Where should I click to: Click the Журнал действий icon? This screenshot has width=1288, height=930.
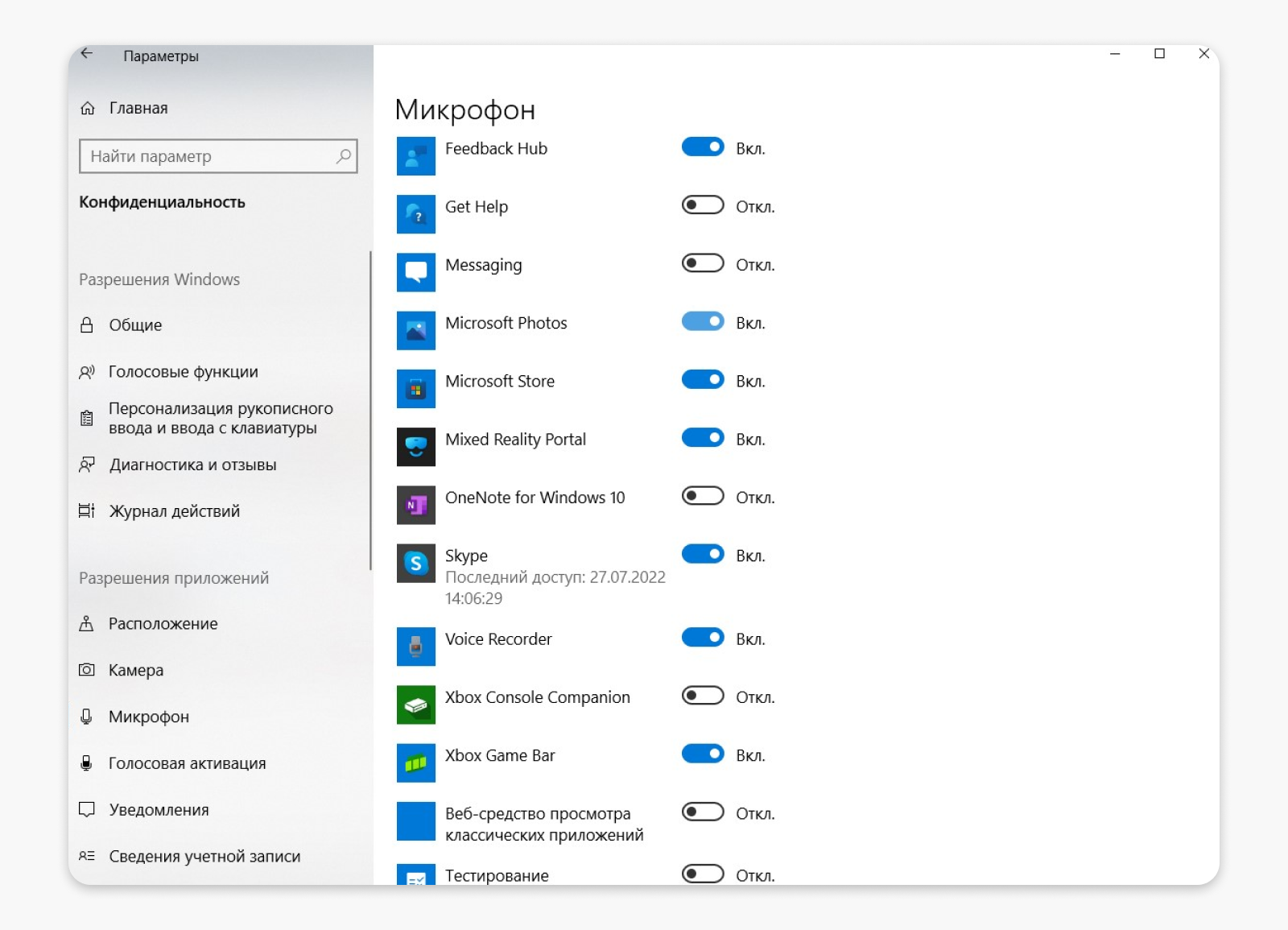(x=87, y=510)
